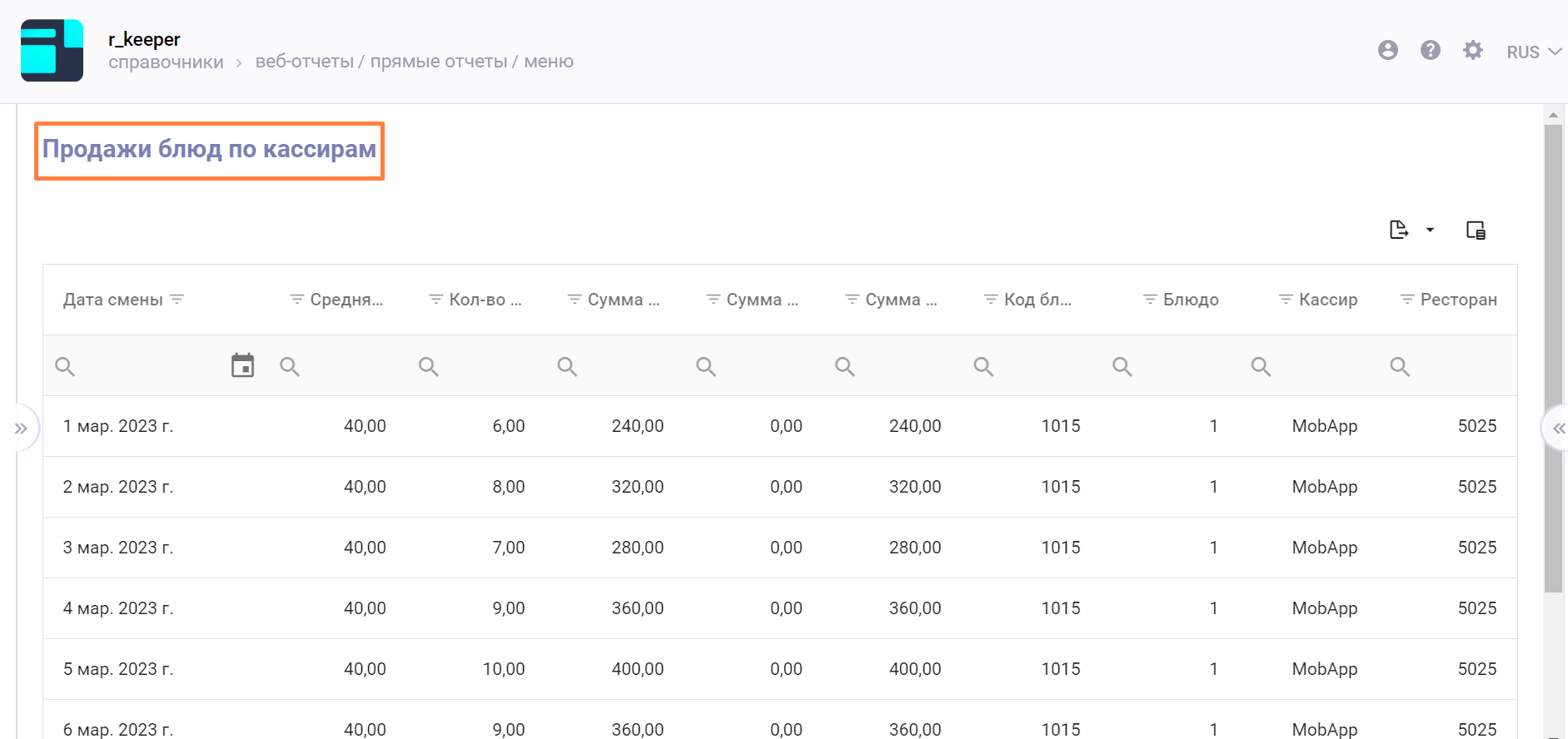This screenshot has height=739, width=1568.
Task: Go to веб-отчеты breadcrumb path
Action: (304, 62)
